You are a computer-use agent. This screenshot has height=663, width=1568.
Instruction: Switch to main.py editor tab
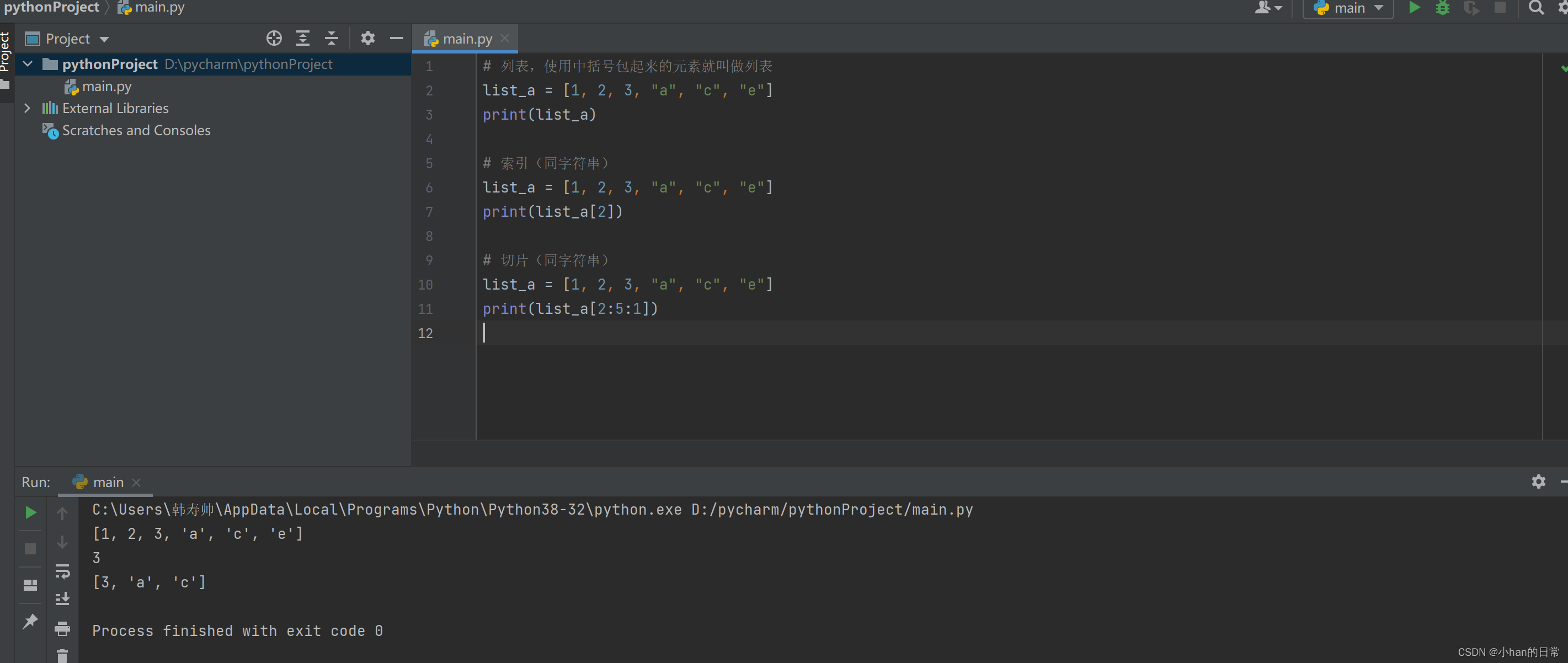pyautogui.click(x=466, y=39)
